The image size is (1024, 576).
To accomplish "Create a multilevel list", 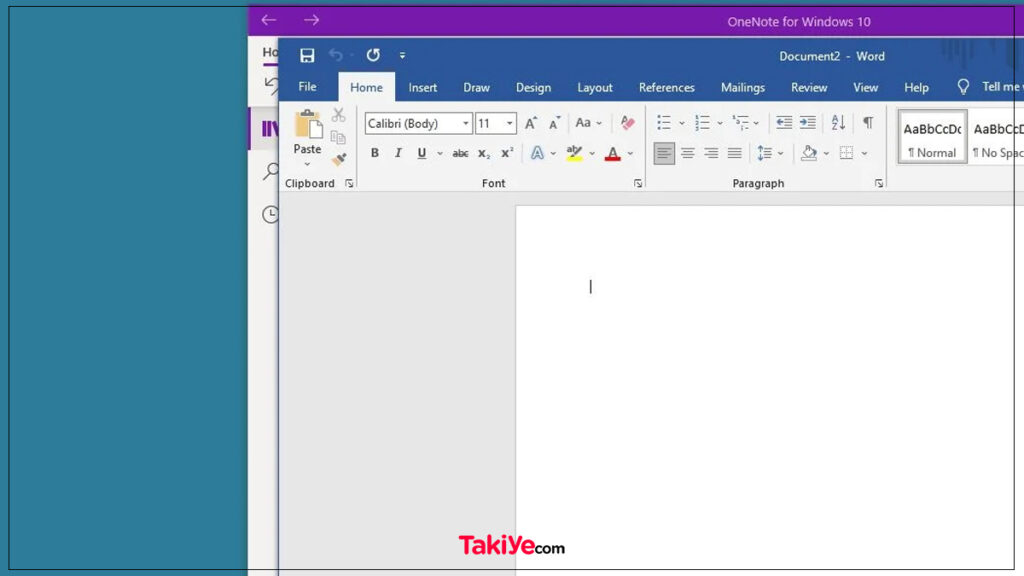I will coord(741,123).
